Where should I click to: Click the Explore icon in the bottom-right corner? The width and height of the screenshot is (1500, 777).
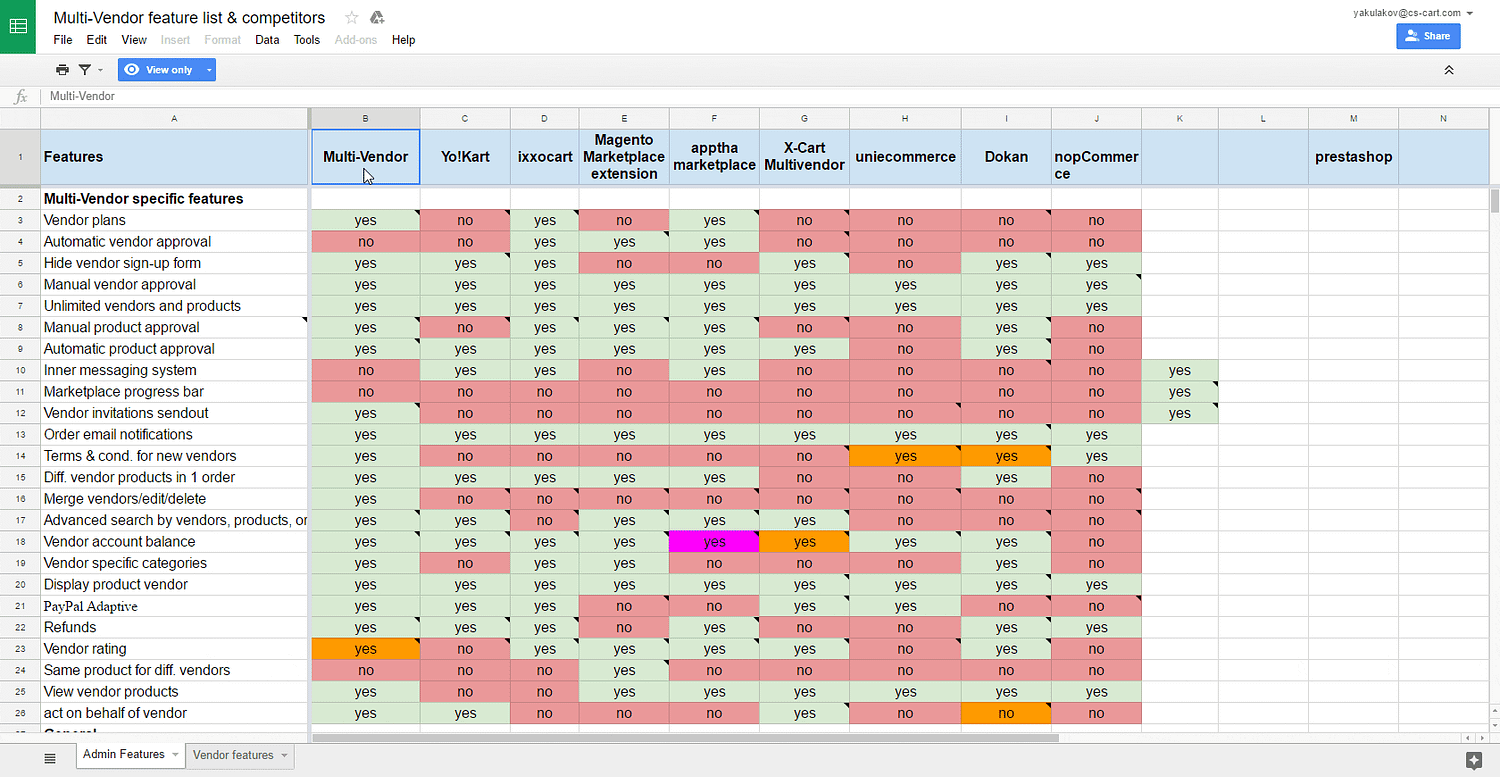click(x=1473, y=759)
